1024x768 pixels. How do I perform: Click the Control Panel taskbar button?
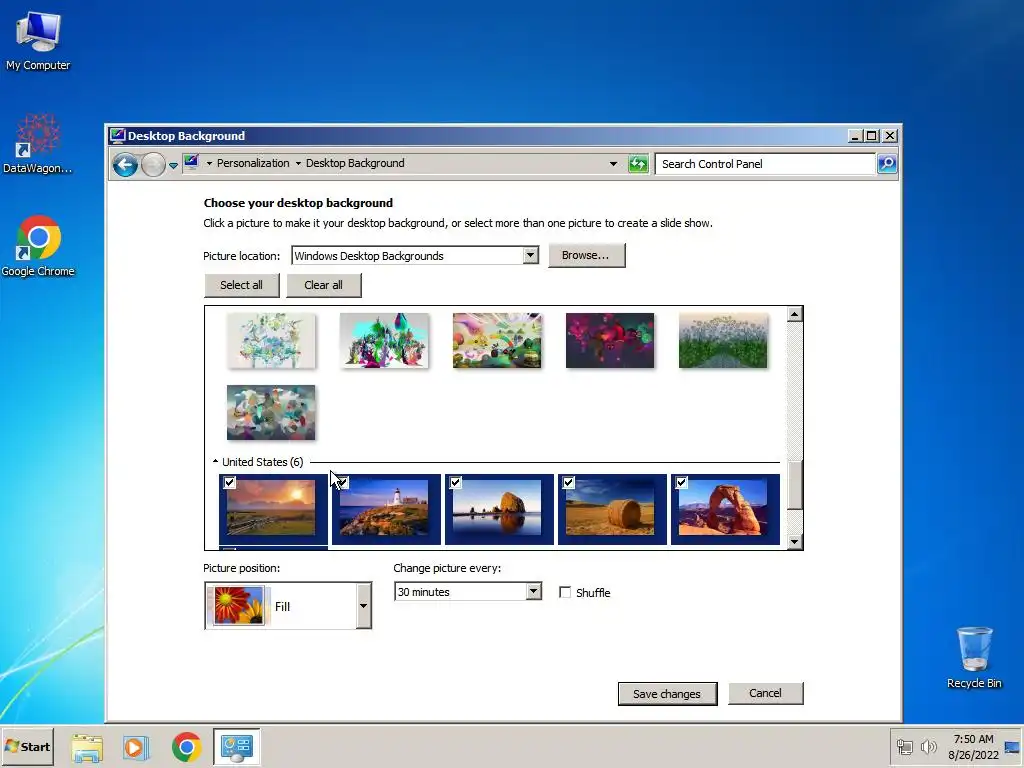tap(236, 747)
